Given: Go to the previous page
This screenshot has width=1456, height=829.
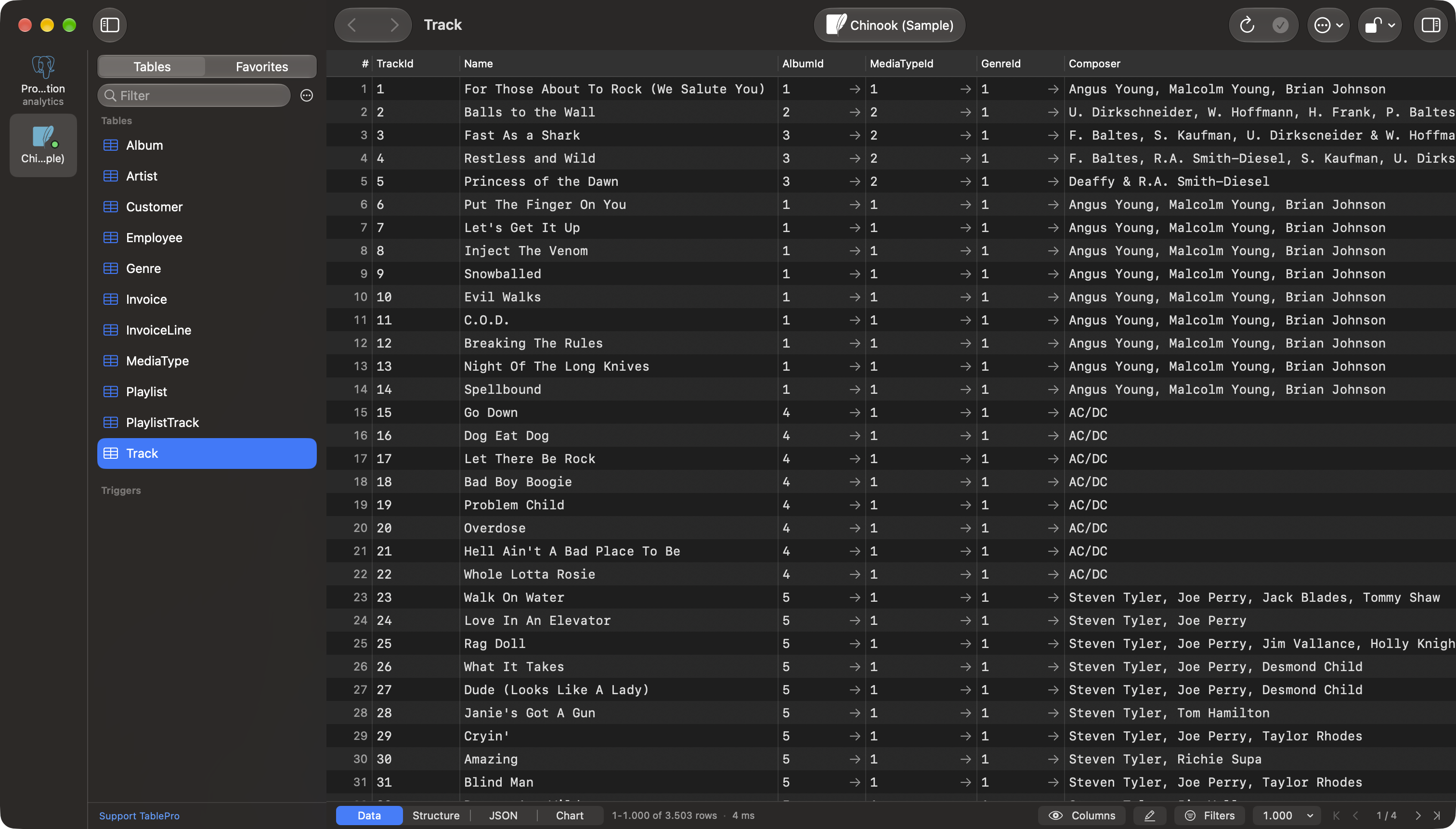Looking at the screenshot, I should (1356, 816).
